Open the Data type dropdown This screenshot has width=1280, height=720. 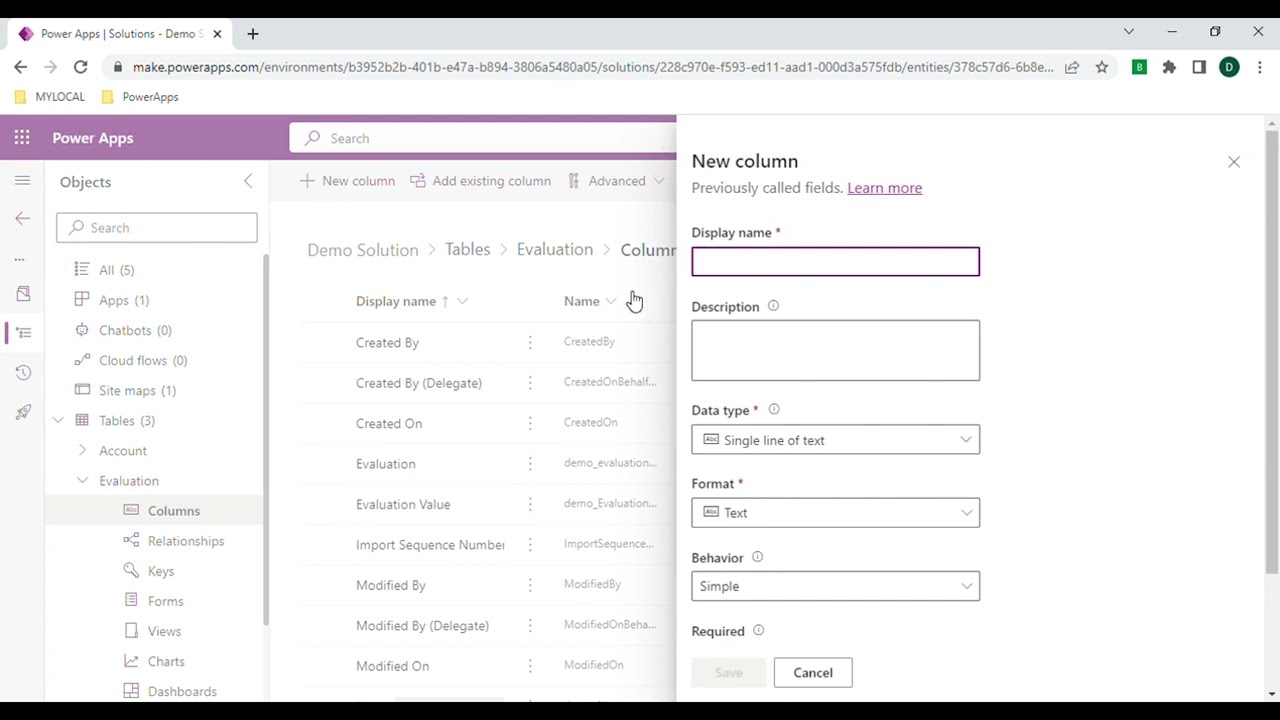point(835,439)
